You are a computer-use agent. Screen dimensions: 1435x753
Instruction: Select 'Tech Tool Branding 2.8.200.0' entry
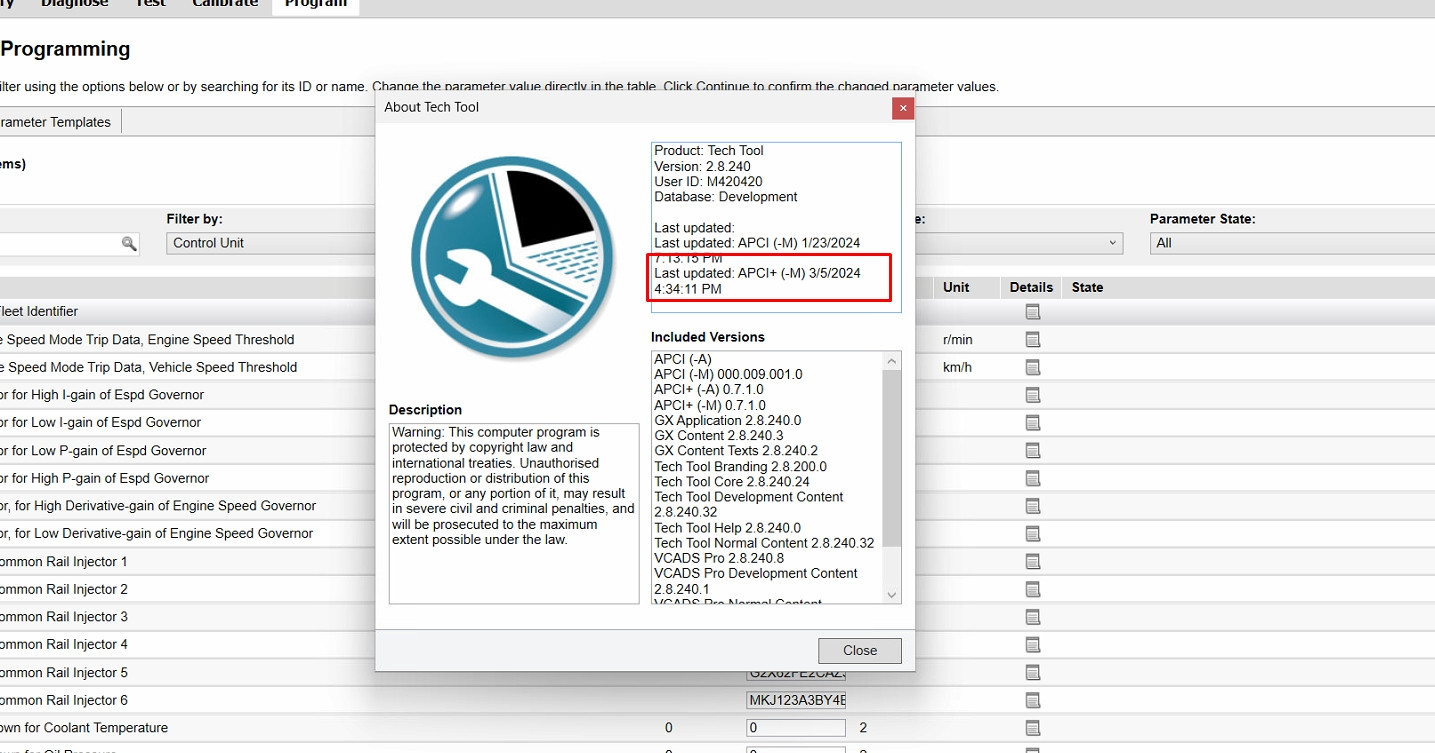click(740, 467)
